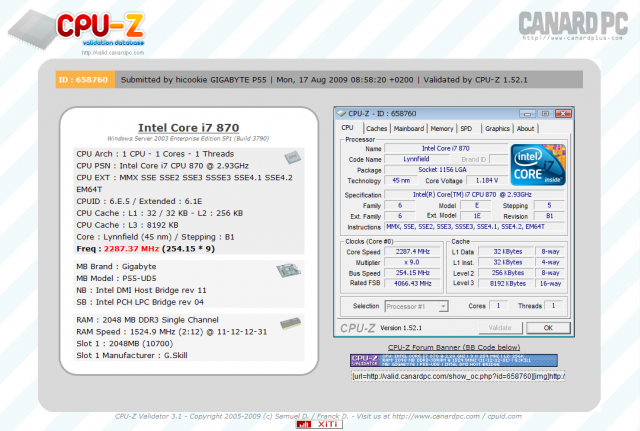This screenshot has width=640, height=431.
Task: Click the Core Voltage 1.184 V field
Action: pyautogui.click(x=487, y=180)
